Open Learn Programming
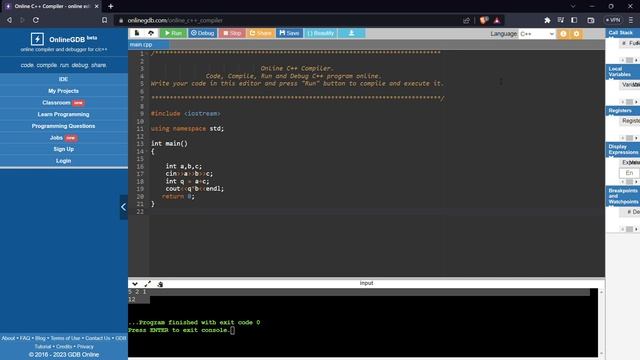 [63, 114]
